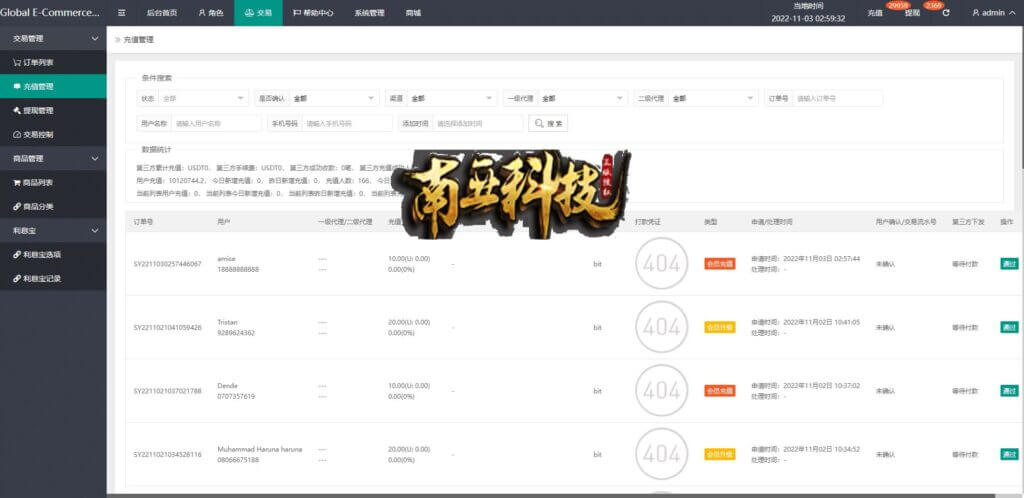
Task: Open the 二级代理 second-level agent dropdown
Action: pos(713,99)
